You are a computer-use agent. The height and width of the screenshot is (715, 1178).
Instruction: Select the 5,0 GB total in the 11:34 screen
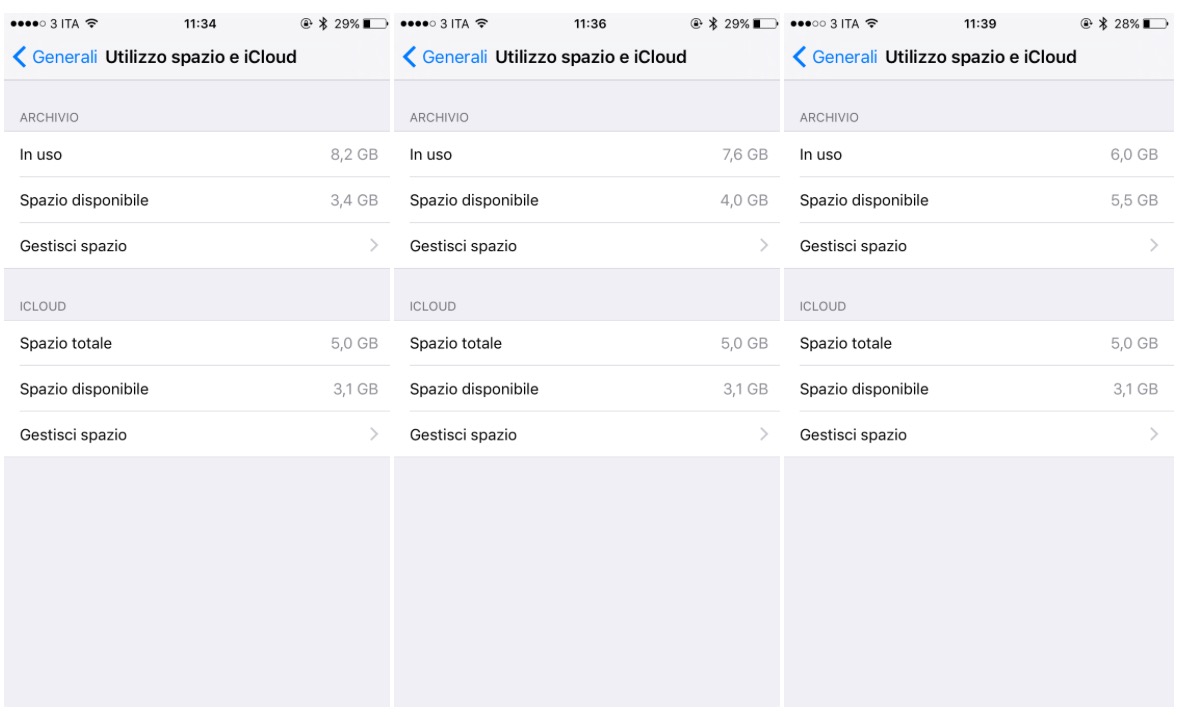point(354,343)
